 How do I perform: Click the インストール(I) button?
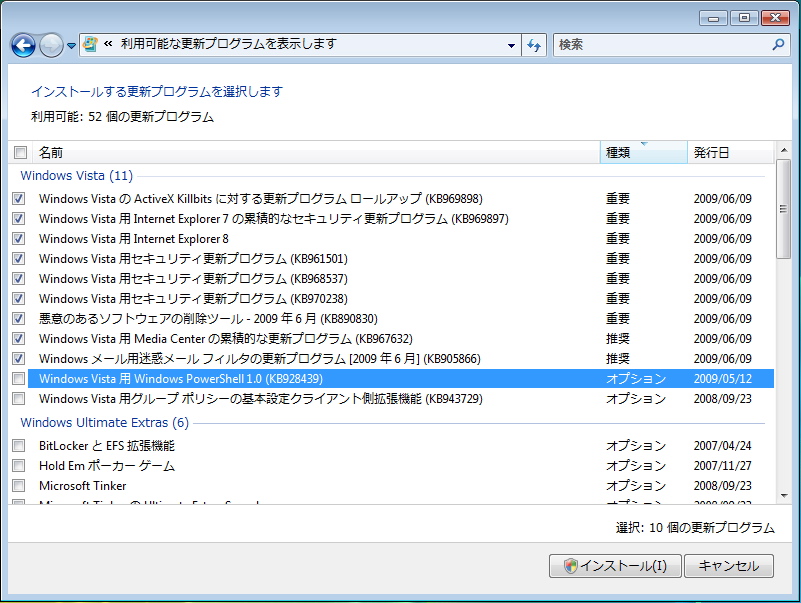[615, 566]
